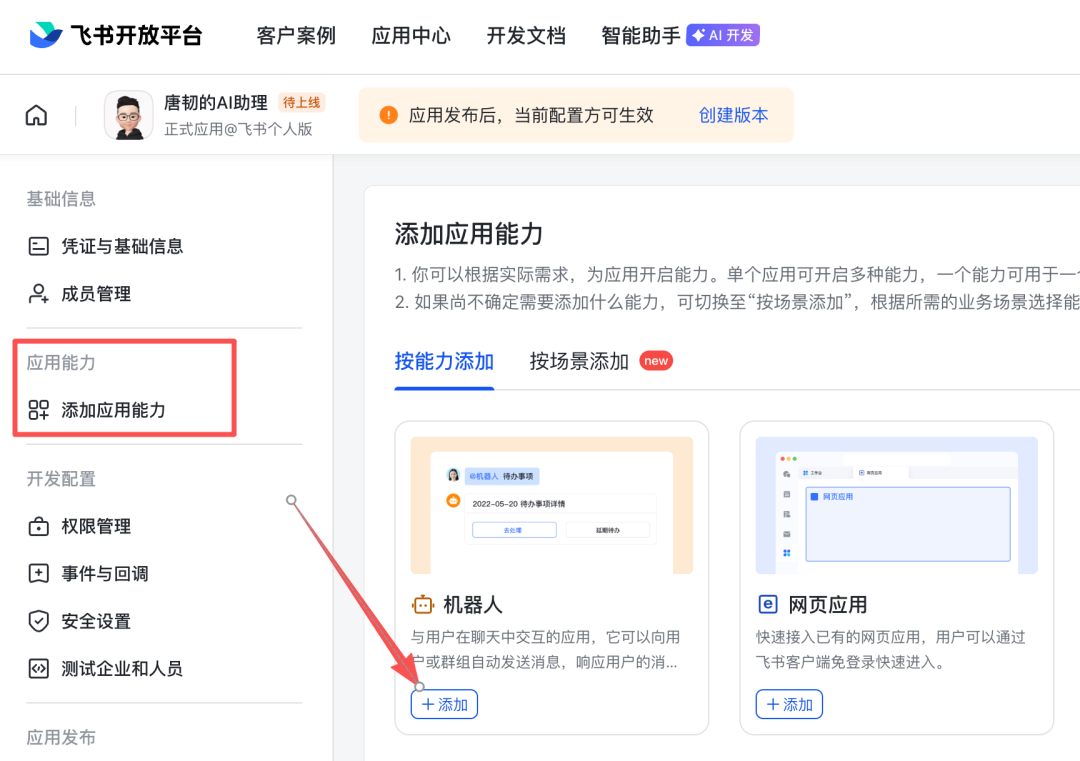This screenshot has width=1080, height=761.
Task: Click the 创建版本 link in the banner
Action: pos(734,114)
